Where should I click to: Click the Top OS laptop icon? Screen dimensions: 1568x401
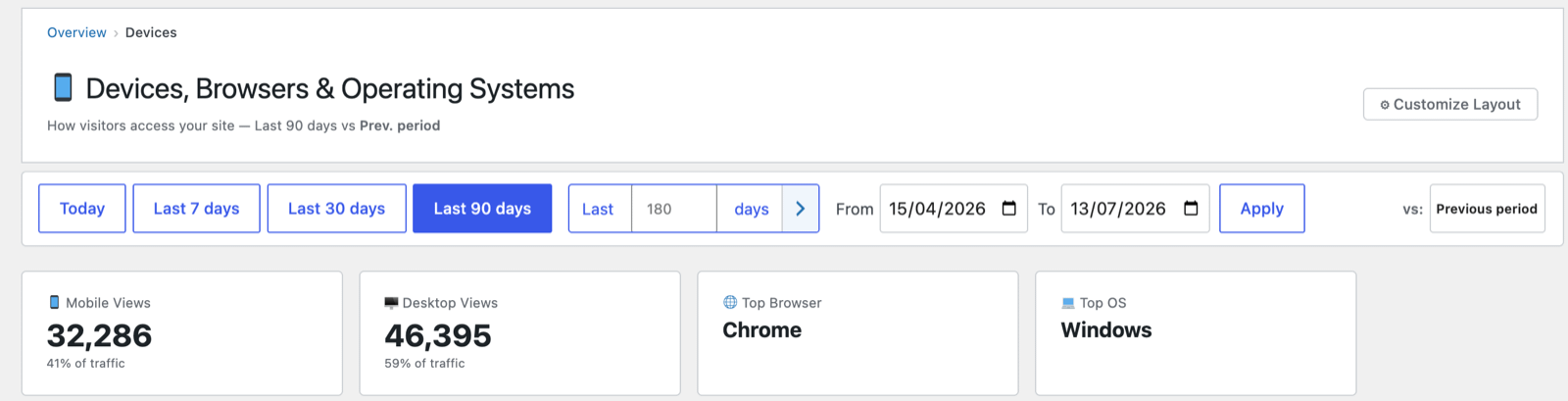coord(1068,303)
